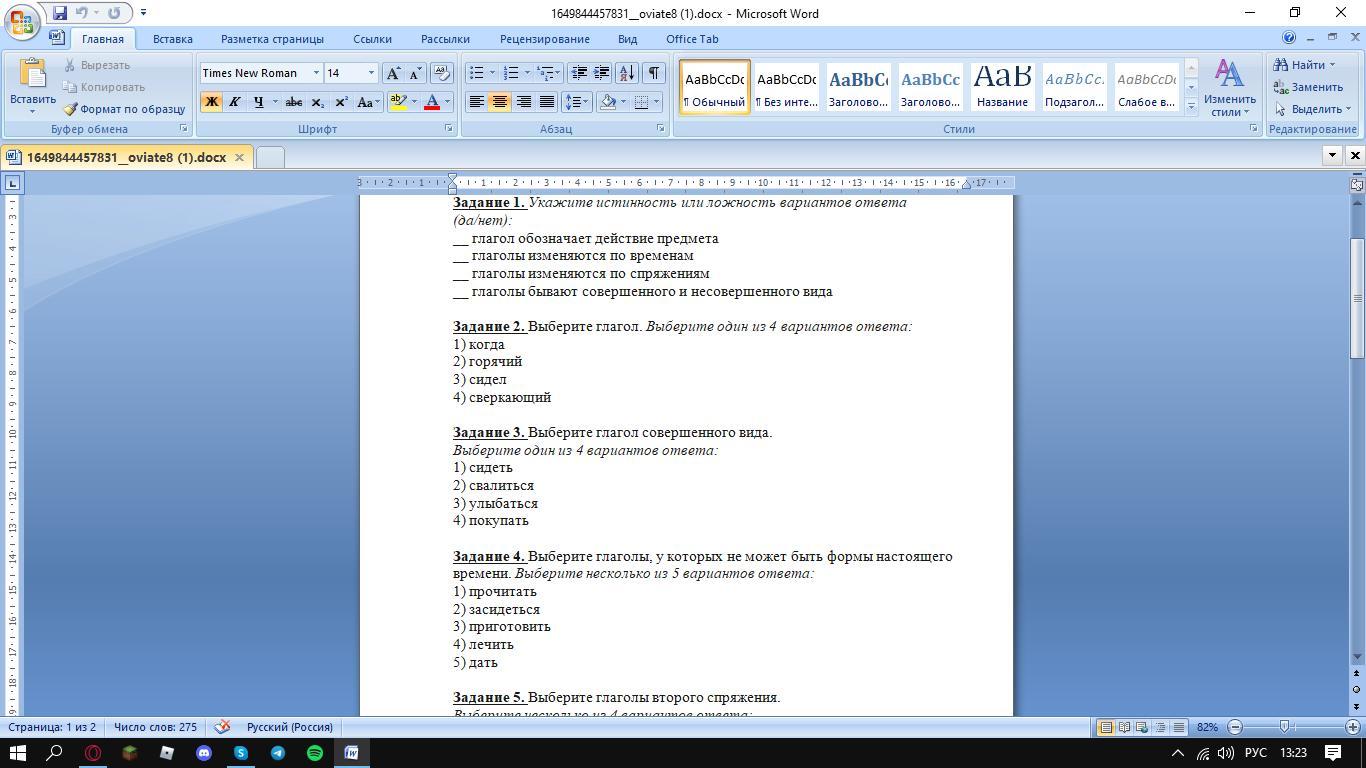Screen dimensions: 1366x768
Task: Close the 1649844457831__oviate8 document tab
Action: pos(239,157)
